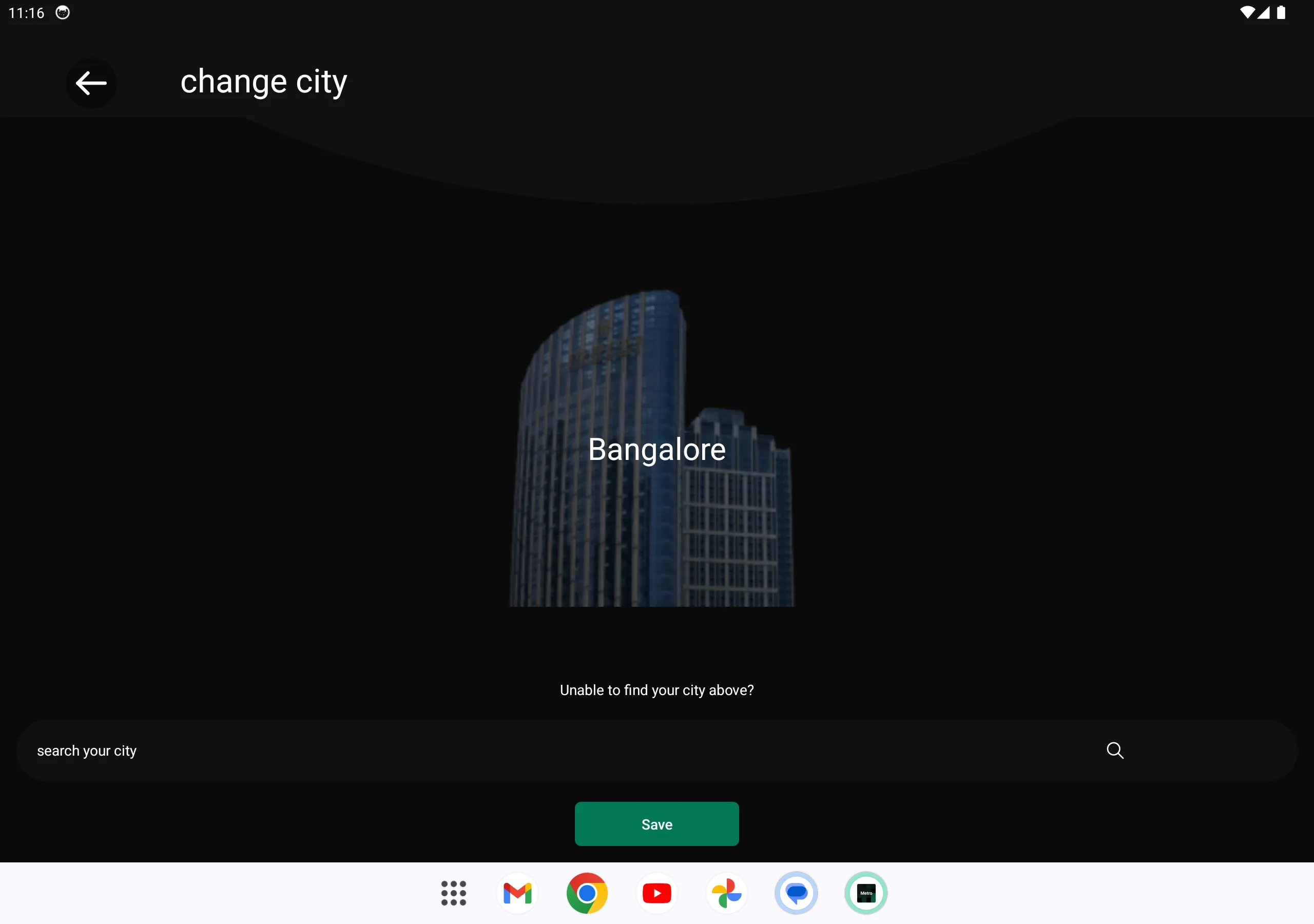The width and height of the screenshot is (1314, 924).
Task: Click the Bangalore city thumbnail
Action: [x=657, y=448]
